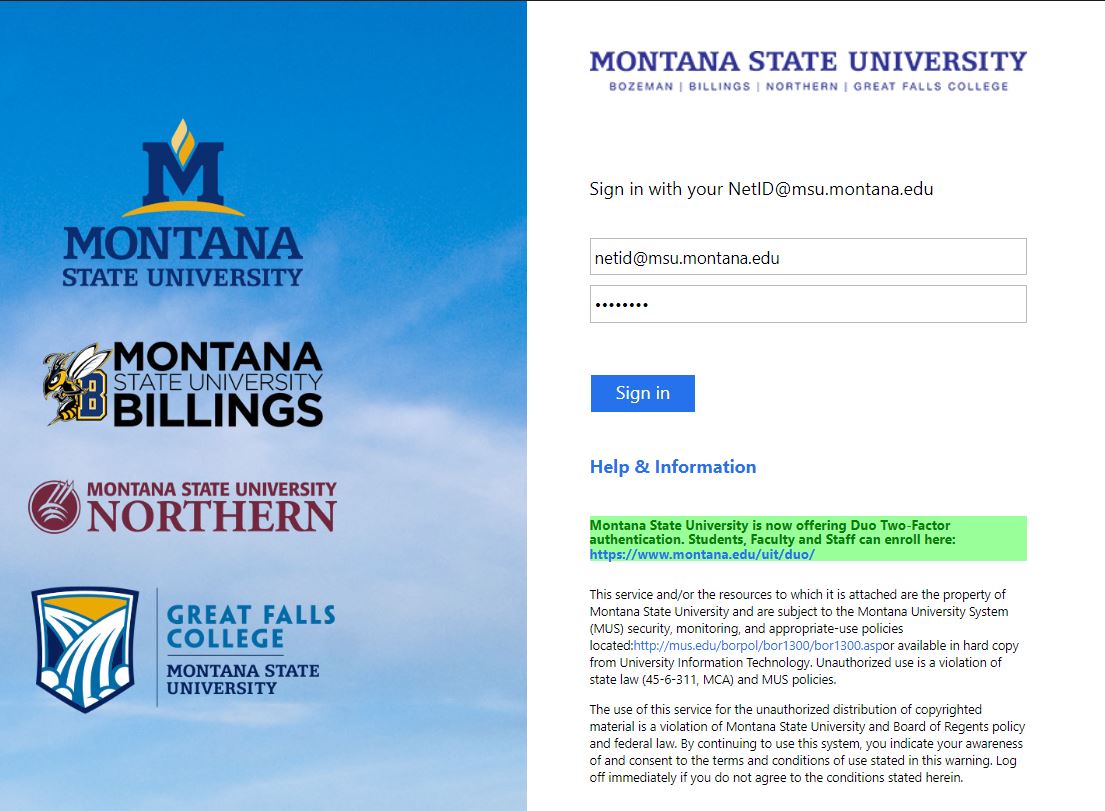Open the Help & Information link
Screen dimensions: 1105x811
[673, 466]
